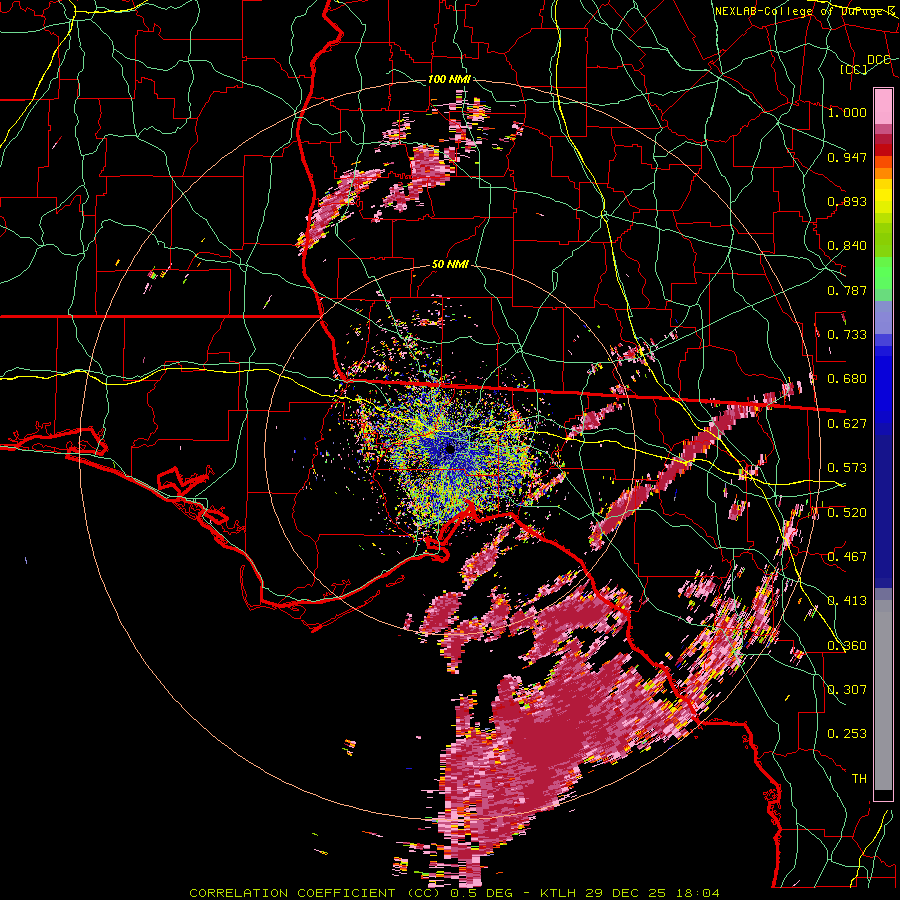Click the black radar site dot at center
This screenshot has width=900, height=900.
pos(450,449)
